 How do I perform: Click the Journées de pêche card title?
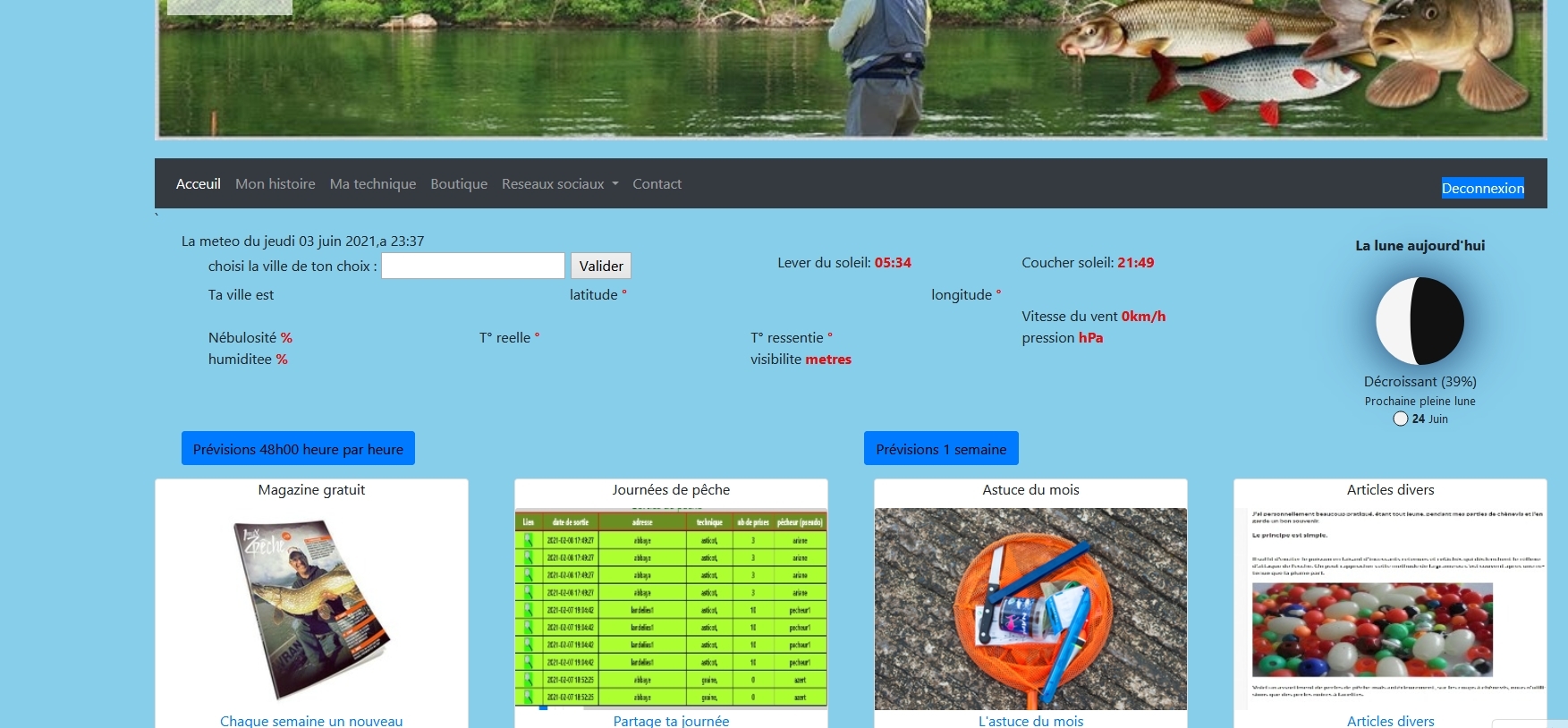click(671, 490)
